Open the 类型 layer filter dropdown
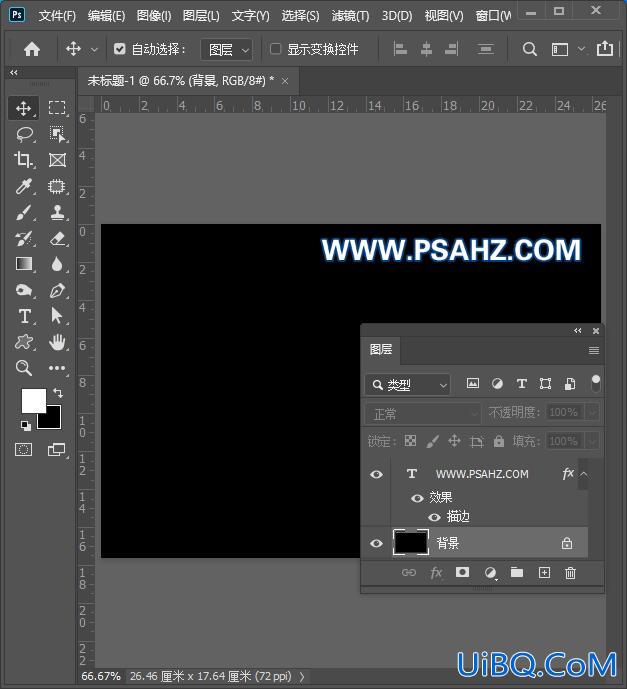 click(x=408, y=385)
